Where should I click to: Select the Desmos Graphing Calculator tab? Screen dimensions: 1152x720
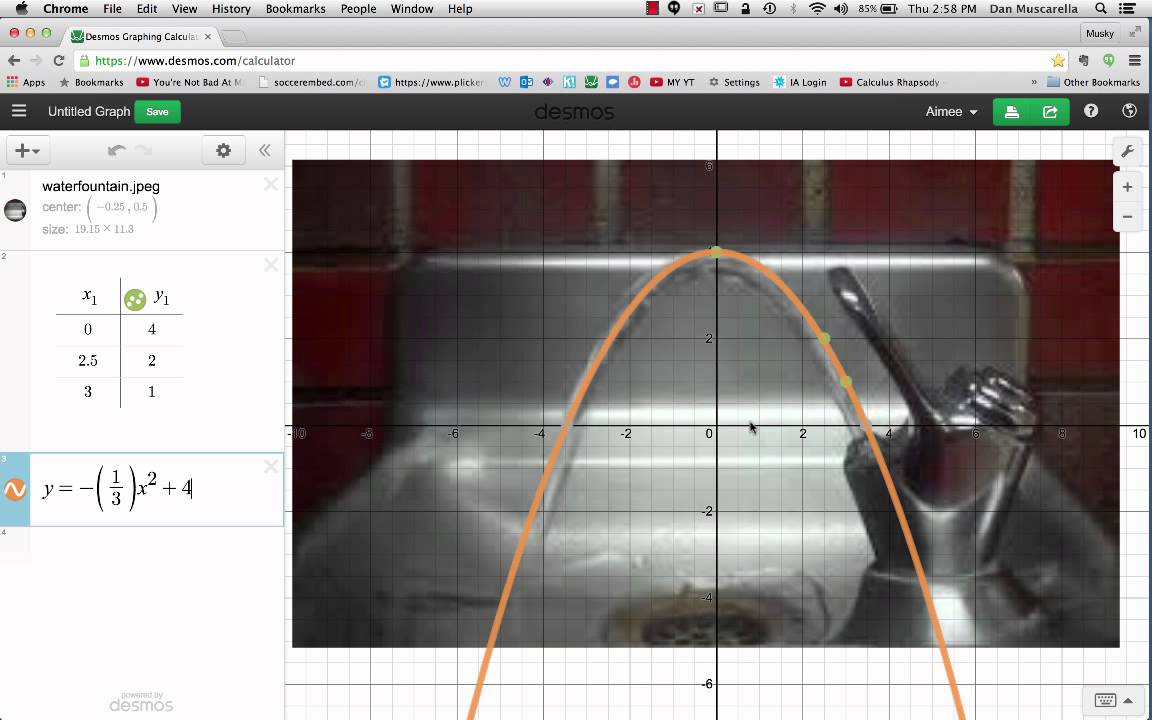click(142, 36)
